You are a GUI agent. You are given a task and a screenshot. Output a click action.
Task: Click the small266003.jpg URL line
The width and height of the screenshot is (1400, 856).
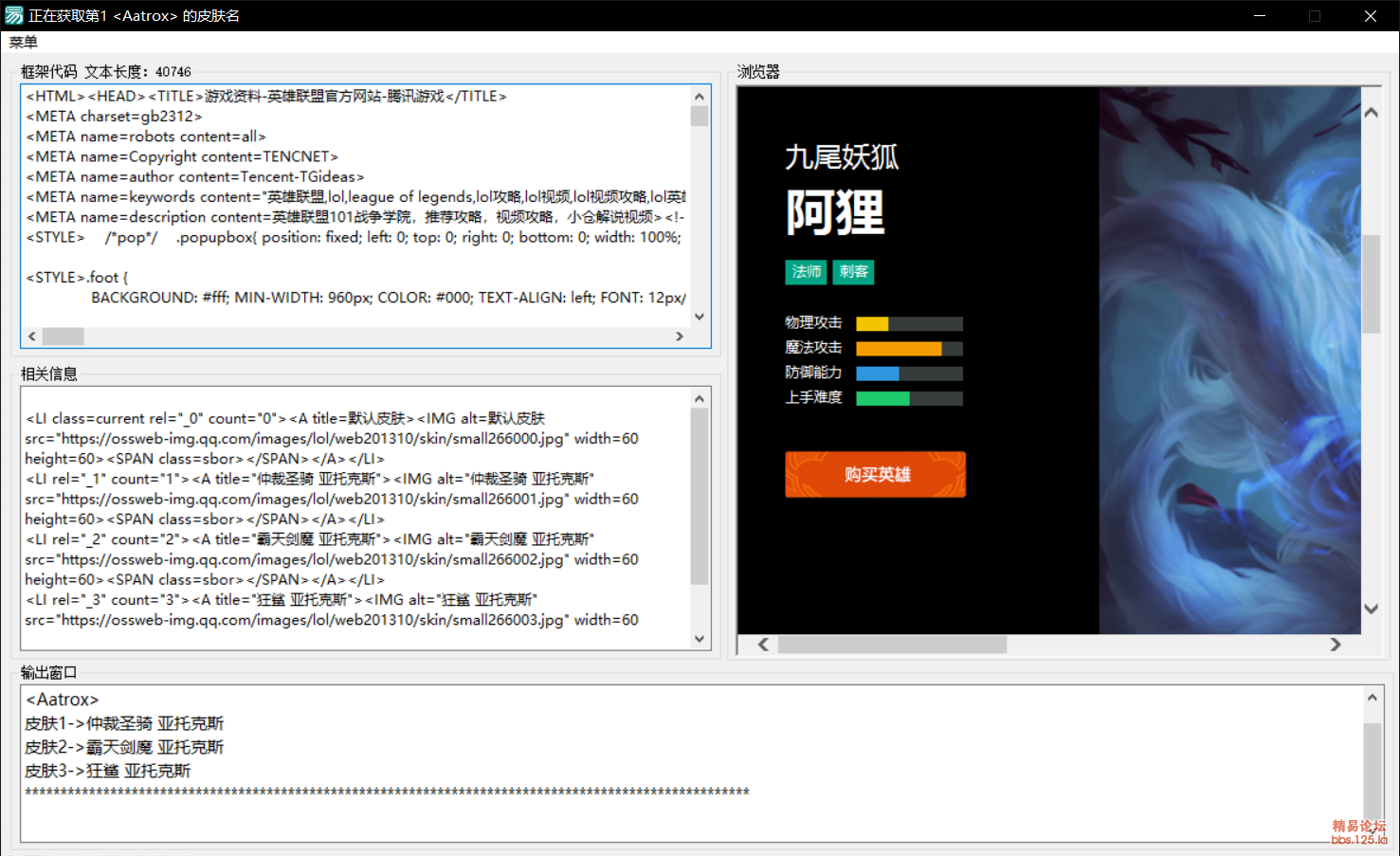(x=332, y=620)
